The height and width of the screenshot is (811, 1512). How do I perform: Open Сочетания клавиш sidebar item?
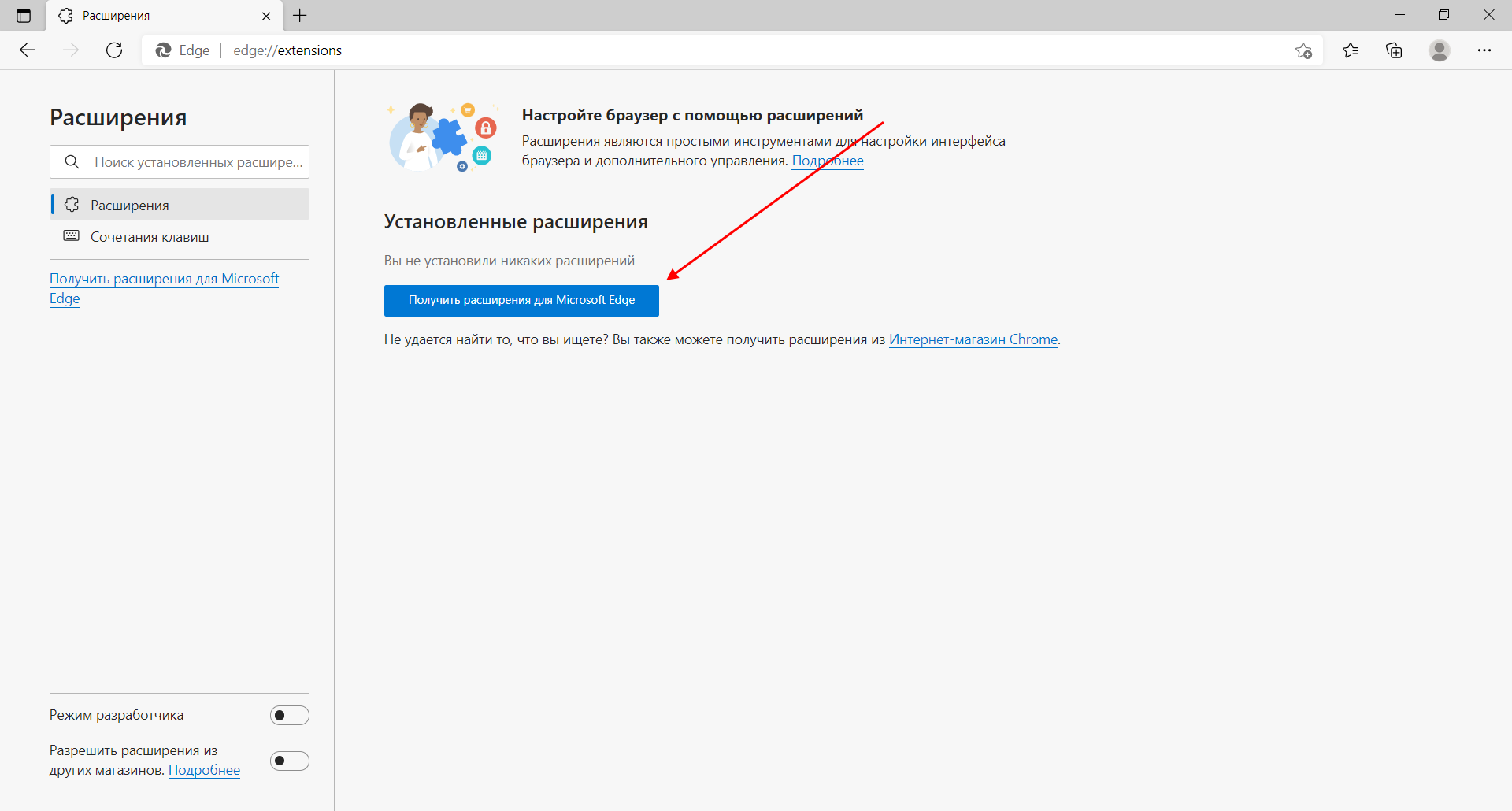click(180, 236)
